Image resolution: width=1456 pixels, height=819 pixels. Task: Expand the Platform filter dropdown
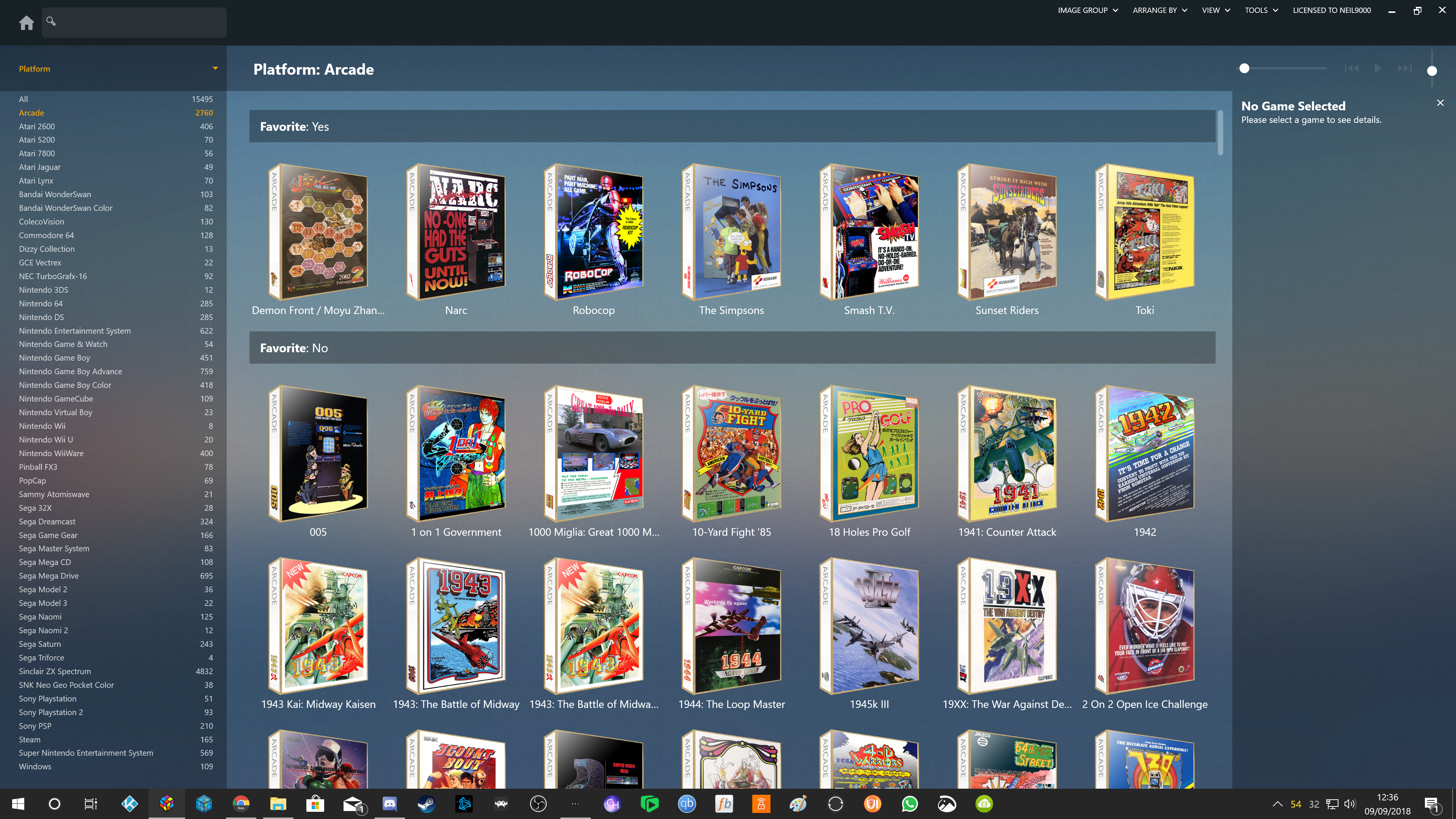[215, 68]
